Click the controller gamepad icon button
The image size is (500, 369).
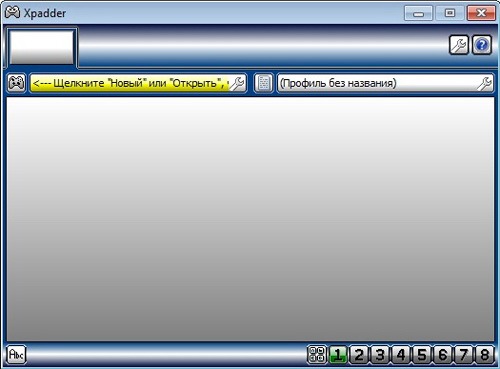pos(16,83)
